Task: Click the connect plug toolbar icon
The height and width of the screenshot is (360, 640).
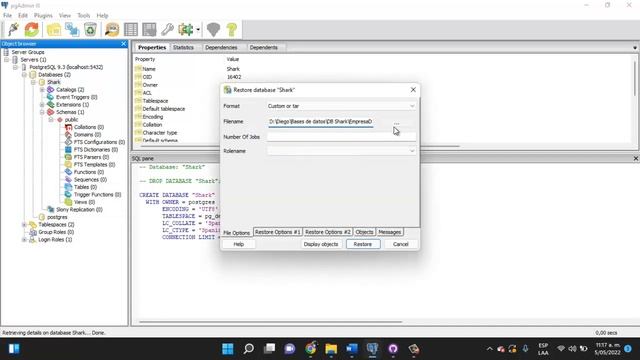Action: [13, 29]
